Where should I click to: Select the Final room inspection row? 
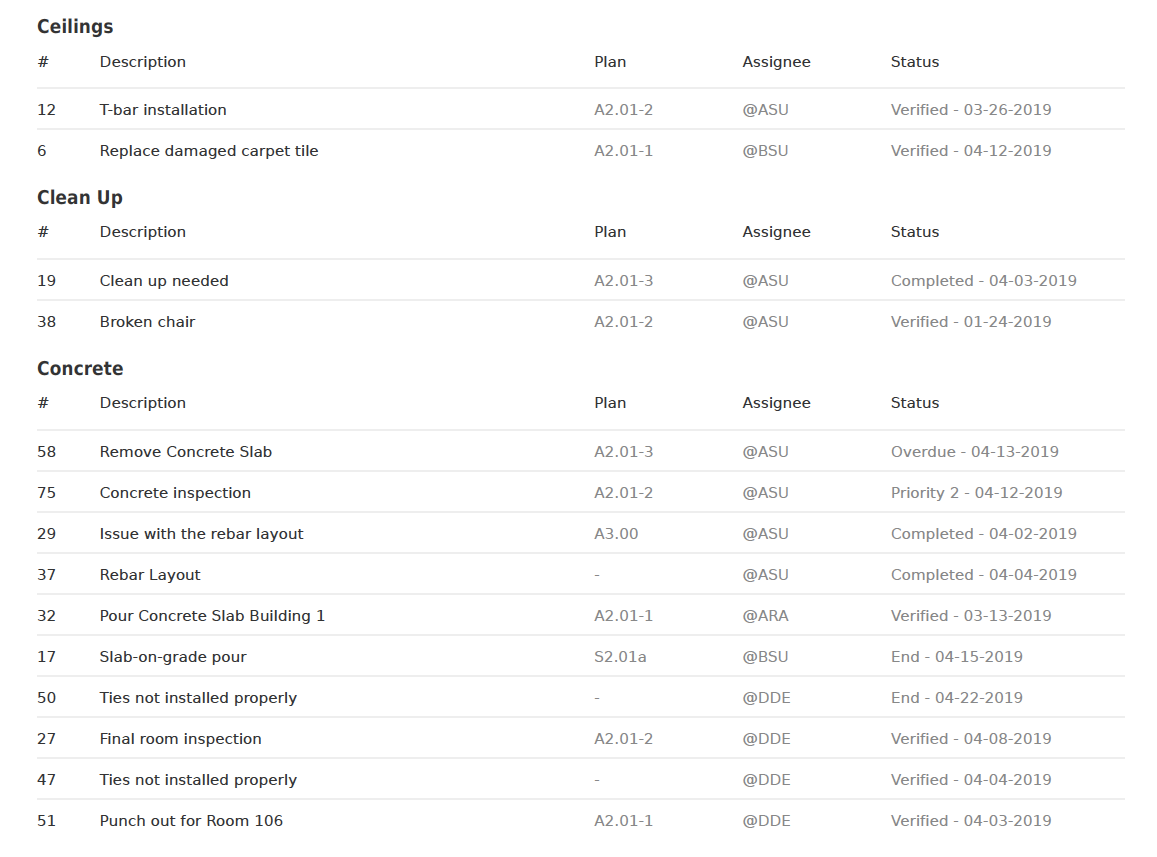[x=180, y=739]
